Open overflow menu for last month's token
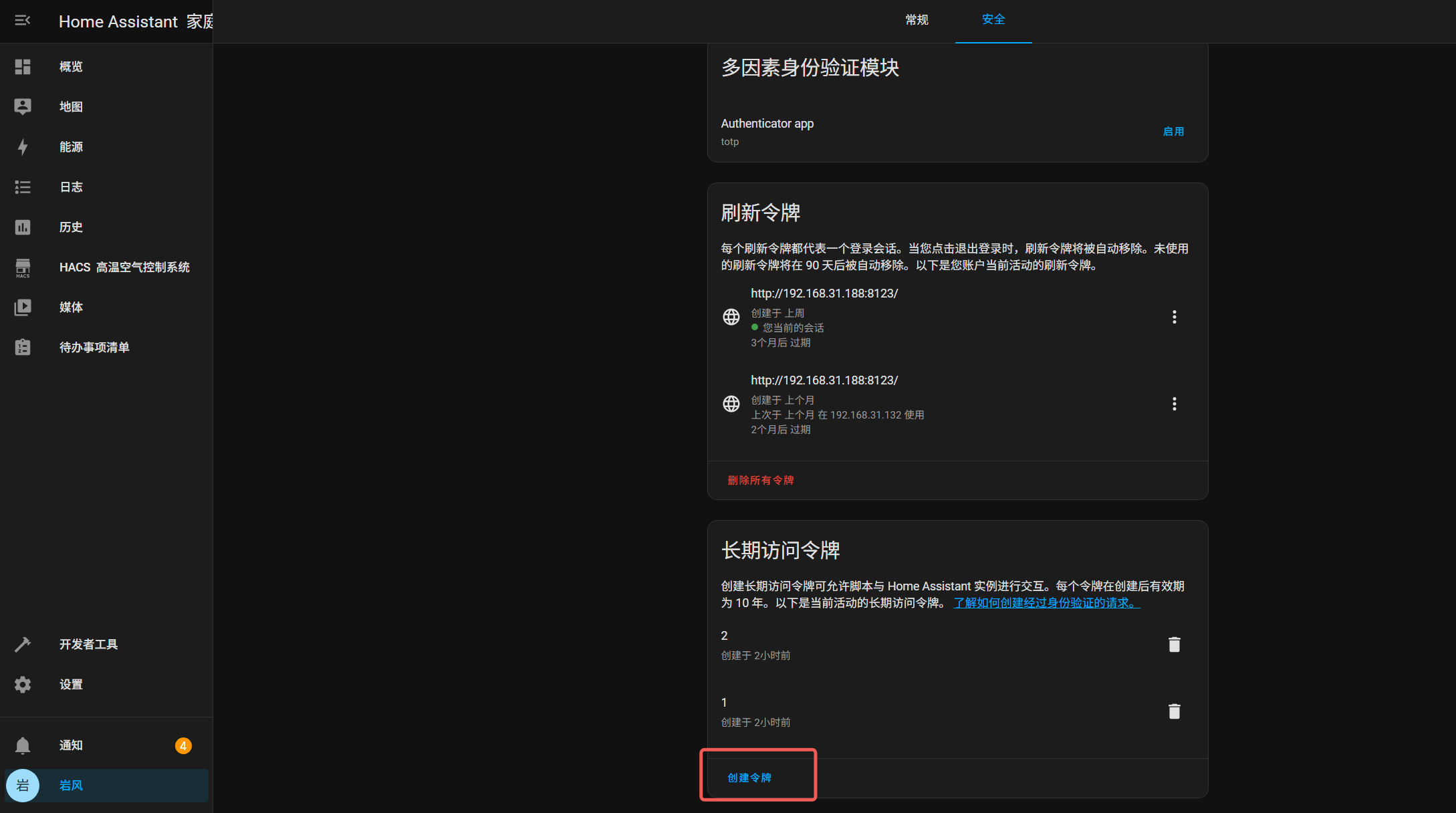Viewport: 1456px width, 813px height. (x=1174, y=404)
